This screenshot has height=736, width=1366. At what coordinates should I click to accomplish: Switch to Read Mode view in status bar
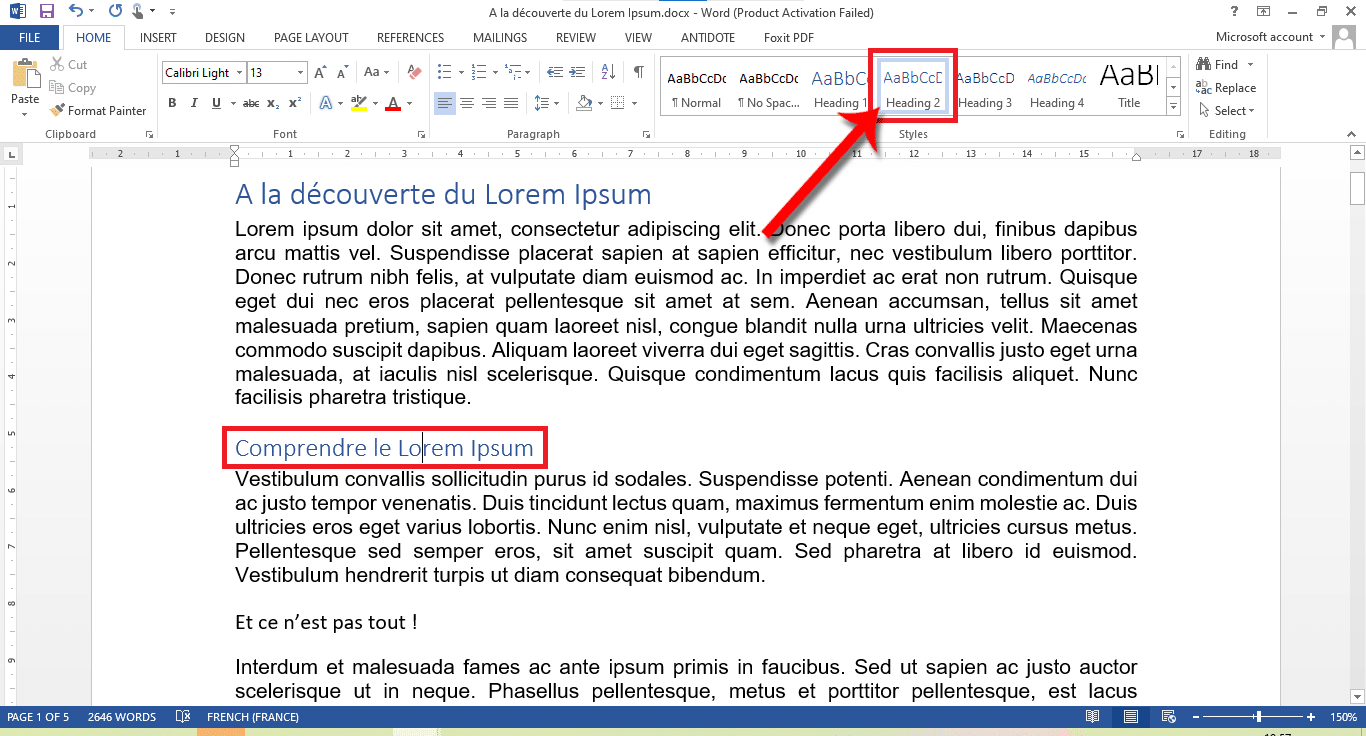pyautogui.click(x=1093, y=717)
